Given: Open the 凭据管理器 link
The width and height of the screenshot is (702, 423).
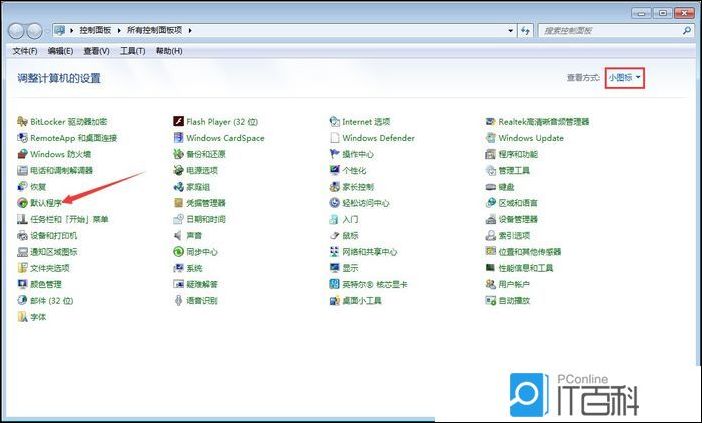Looking at the screenshot, I should point(205,203).
